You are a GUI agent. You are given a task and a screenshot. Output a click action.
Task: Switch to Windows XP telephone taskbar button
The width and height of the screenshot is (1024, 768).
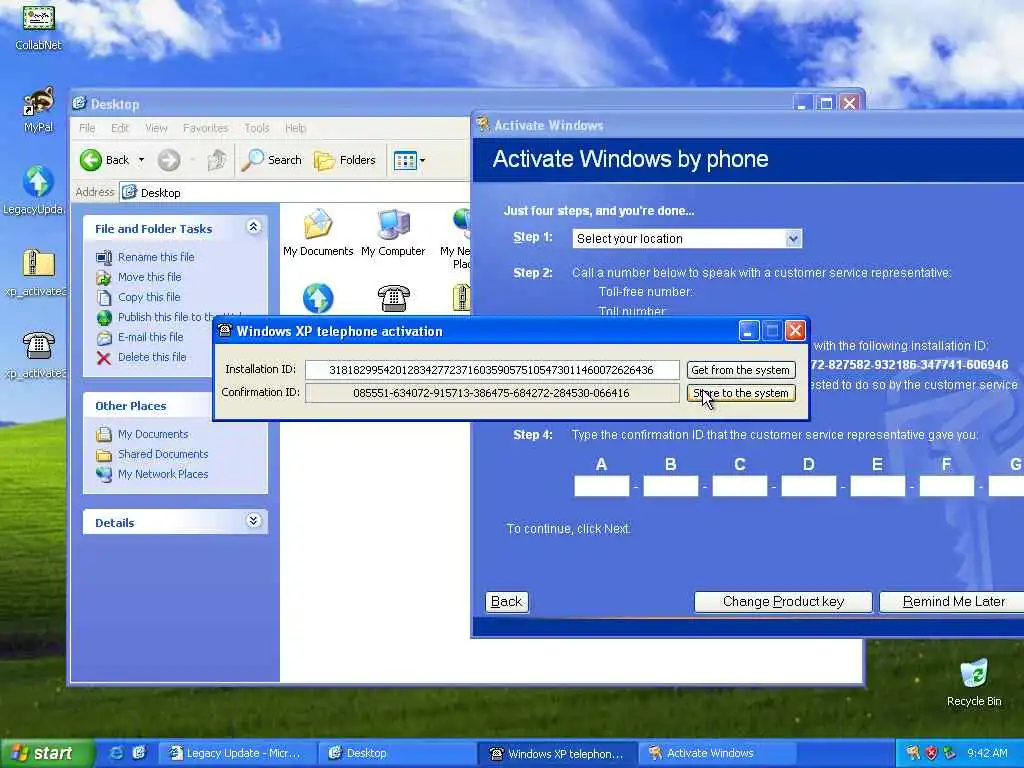[557, 753]
